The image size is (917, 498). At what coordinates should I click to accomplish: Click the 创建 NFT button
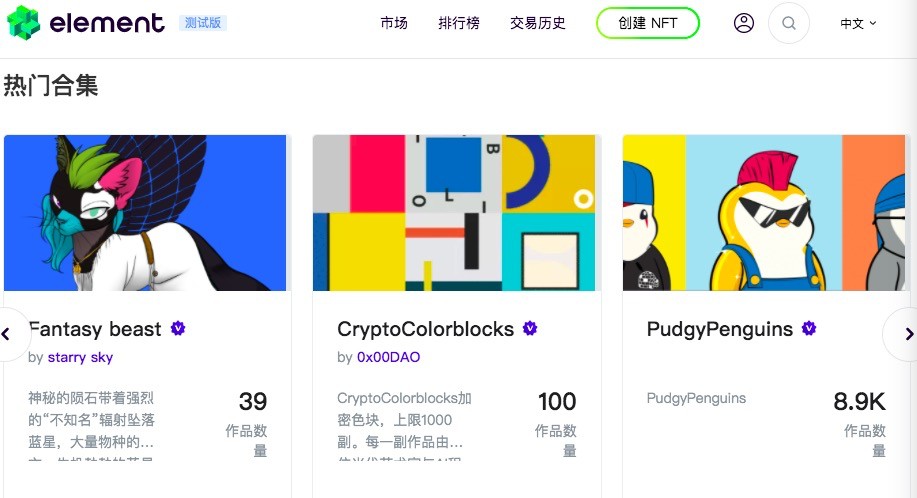coord(647,23)
